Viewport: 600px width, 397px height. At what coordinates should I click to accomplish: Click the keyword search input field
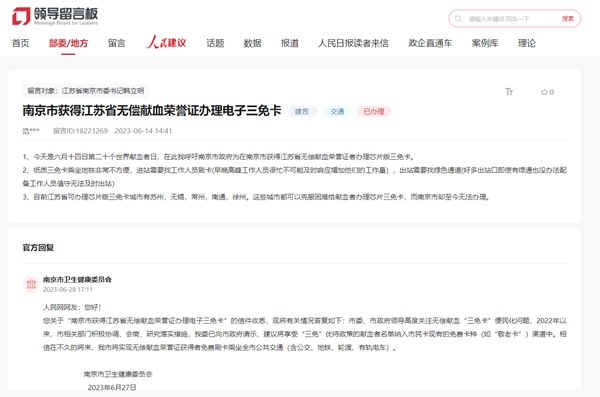pyautogui.click(x=511, y=19)
